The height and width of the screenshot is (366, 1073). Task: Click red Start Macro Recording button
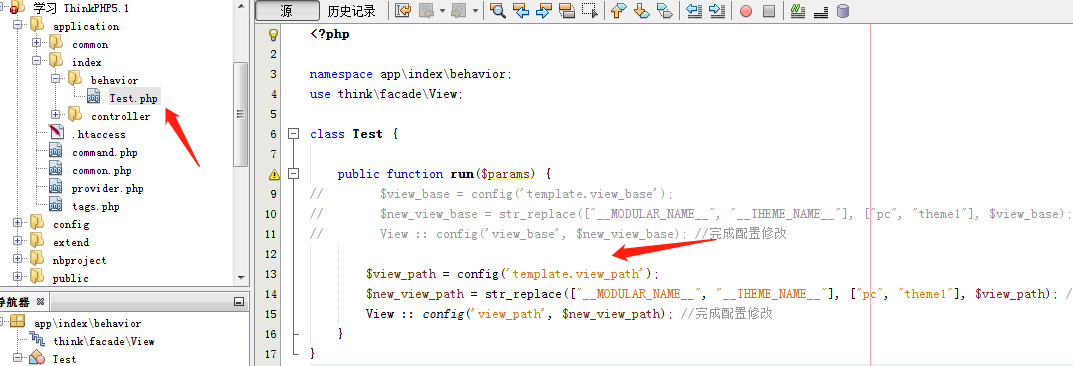pos(746,11)
